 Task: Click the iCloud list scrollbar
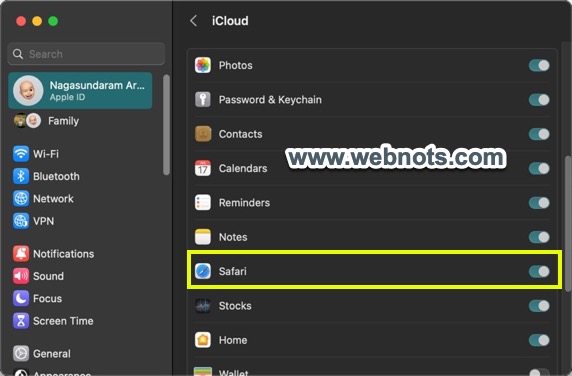[x=568, y=223]
